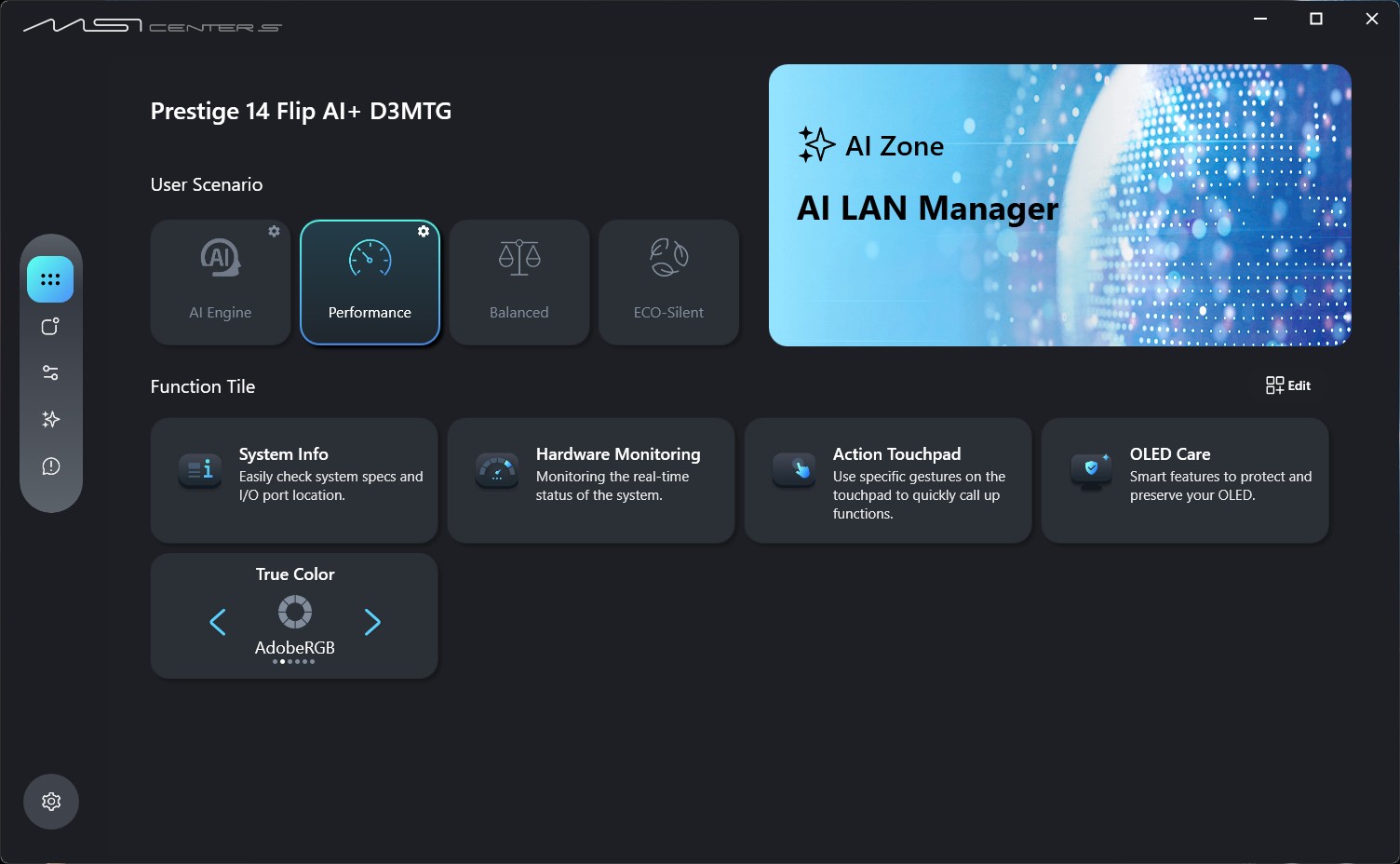Click the second sidebar icon below home

click(x=50, y=326)
